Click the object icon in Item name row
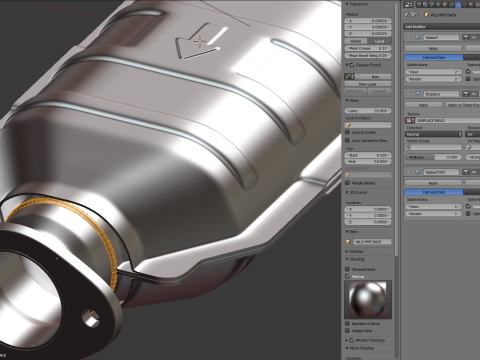Viewport: 480px width, 360px height. click(348, 242)
